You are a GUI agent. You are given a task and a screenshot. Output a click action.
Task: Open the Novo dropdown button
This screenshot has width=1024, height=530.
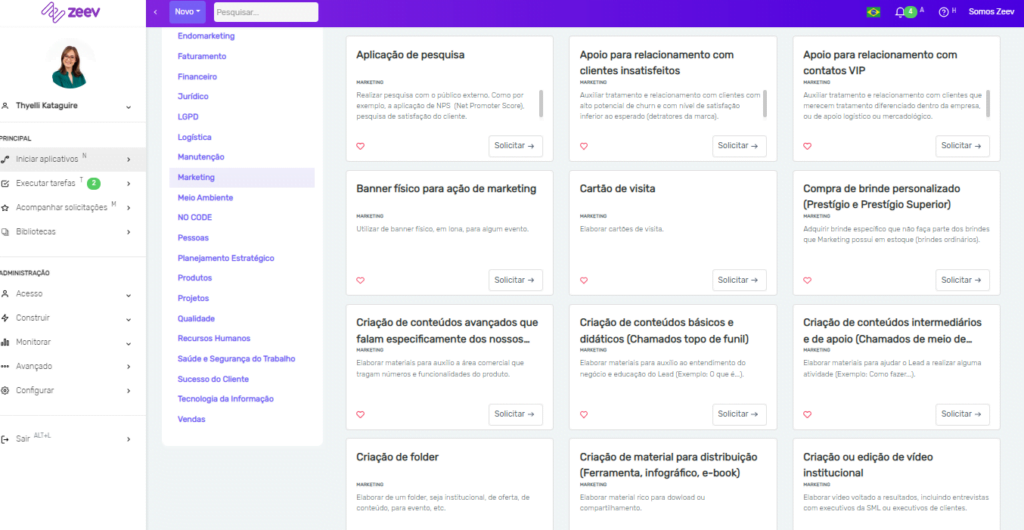[x=187, y=12]
